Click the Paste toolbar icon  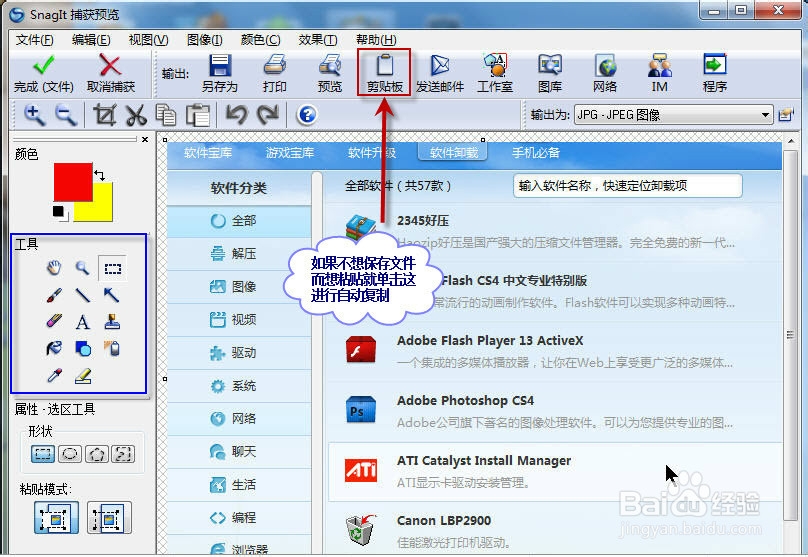coord(198,115)
